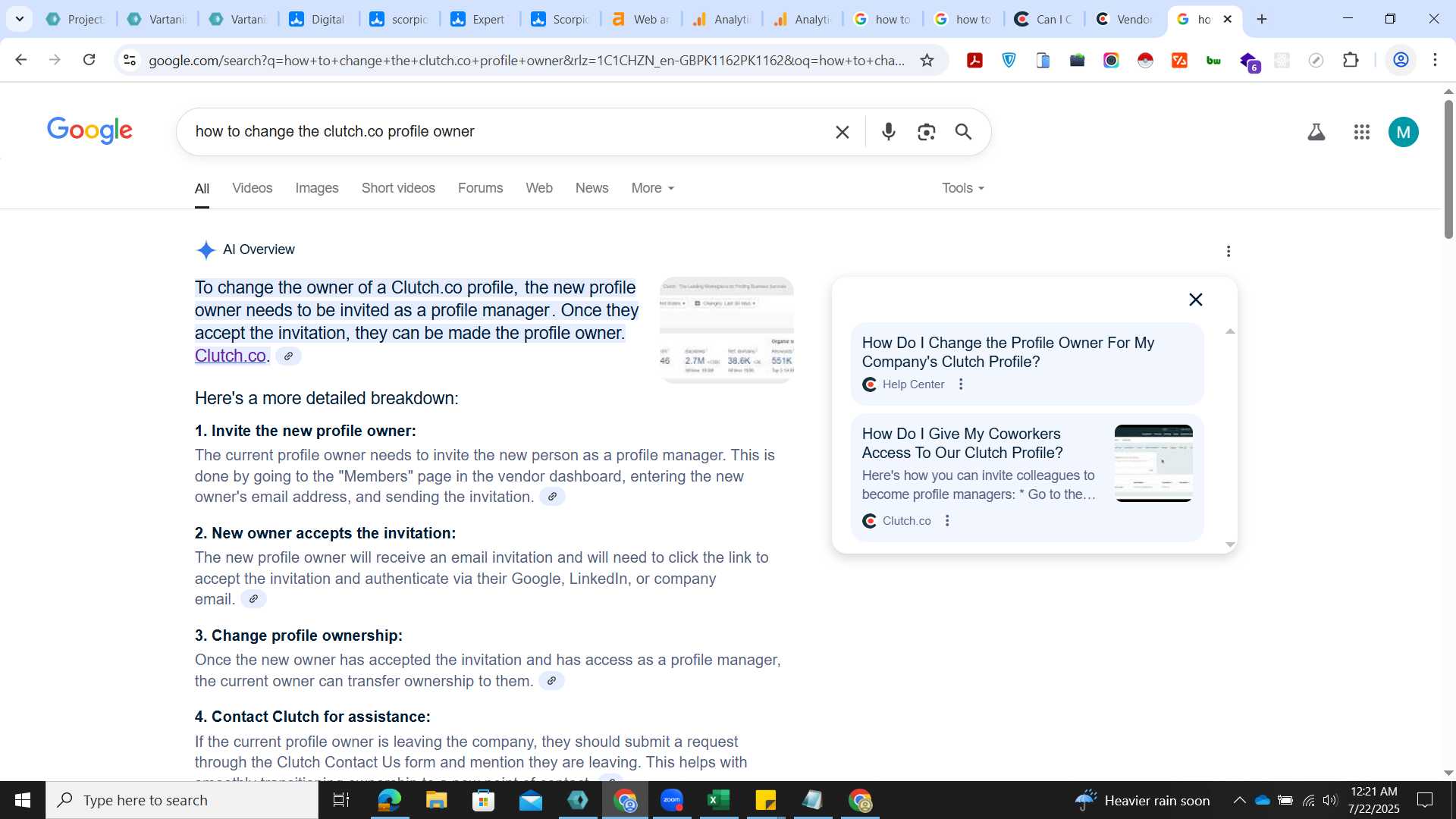Open the Chrome Extensions puzzle icon
1456x819 pixels.
[x=1351, y=60]
